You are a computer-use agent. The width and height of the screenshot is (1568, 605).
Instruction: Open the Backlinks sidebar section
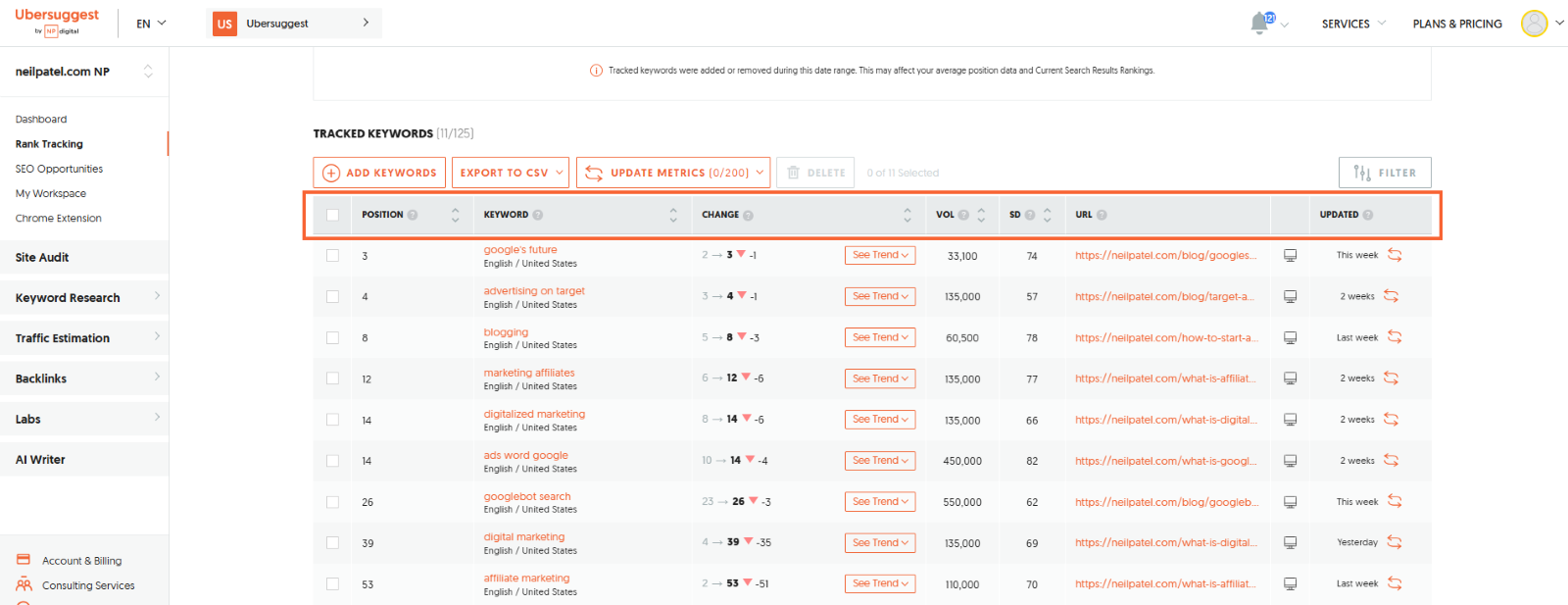pyautogui.click(x=84, y=378)
